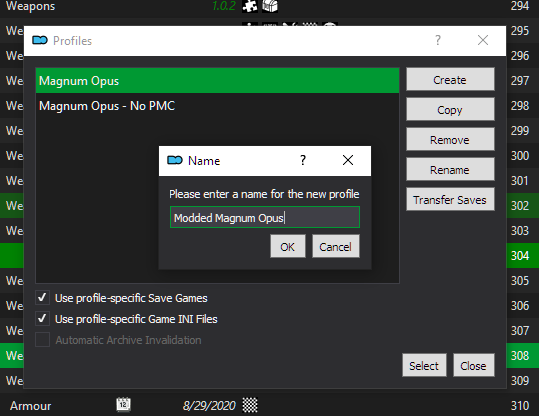Toggle Use profile-specific Save Games checkbox
This screenshot has width=539, height=416.
(x=42, y=298)
